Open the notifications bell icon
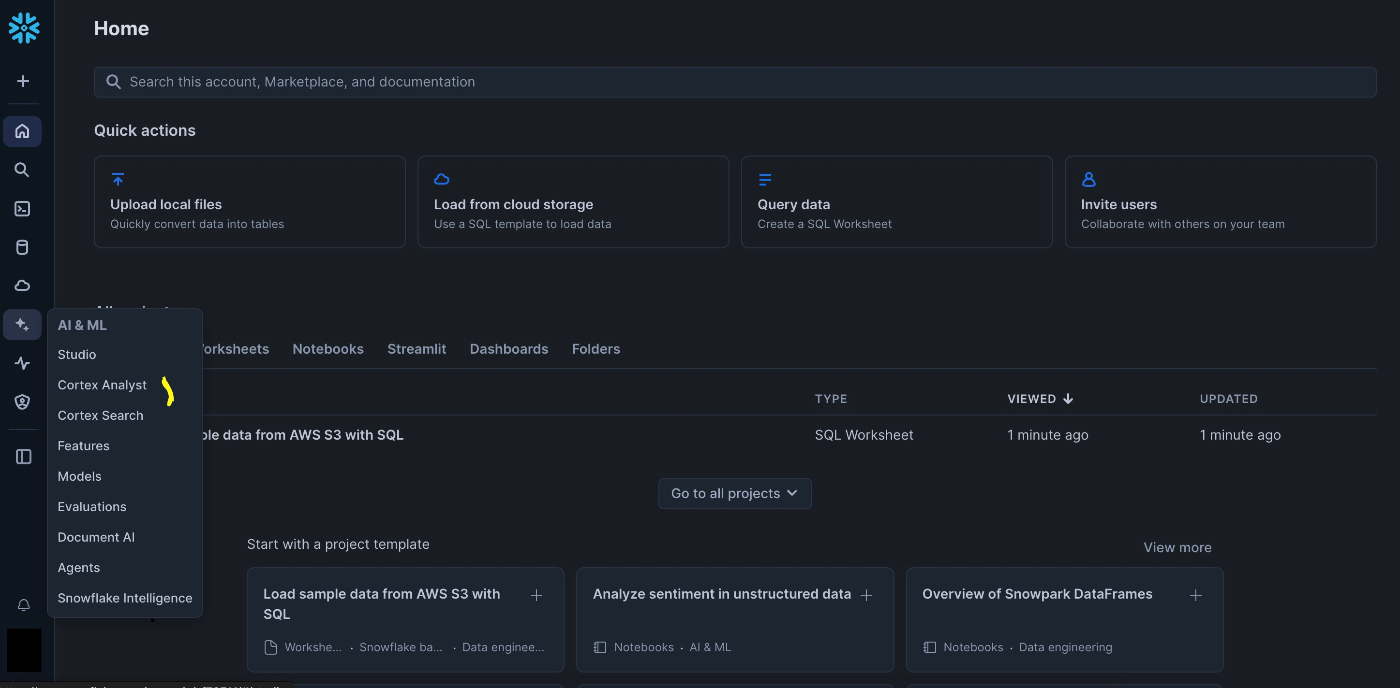 [23, 606]
